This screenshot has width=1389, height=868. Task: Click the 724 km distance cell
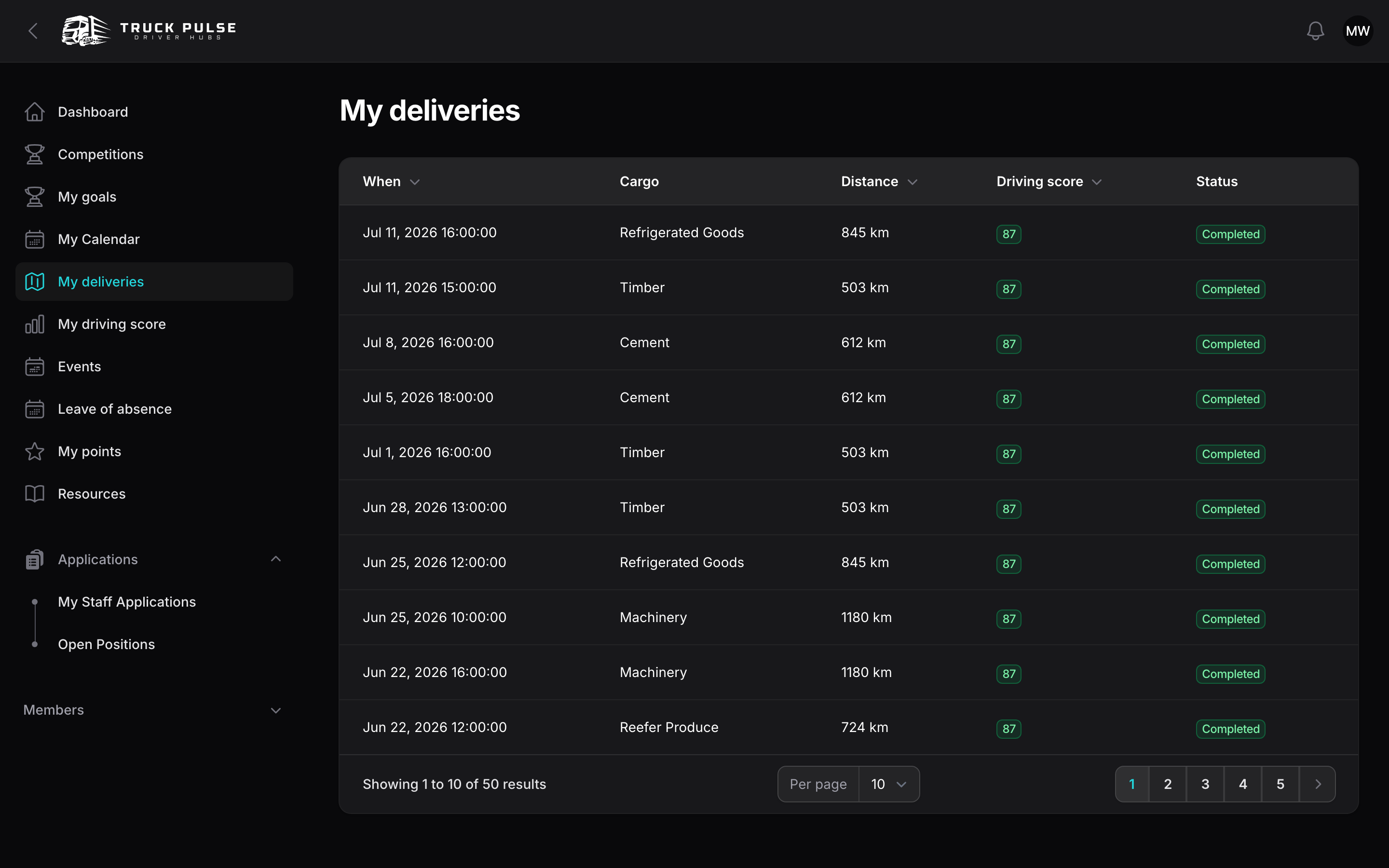pos(864,728)
